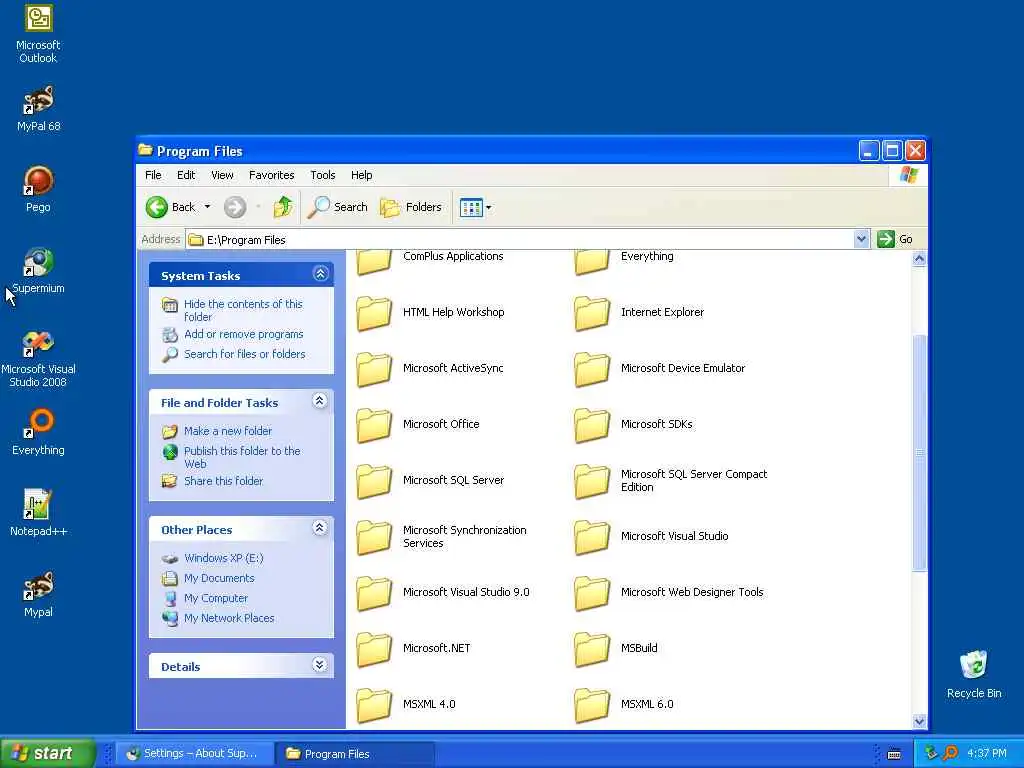
Task: Click the vertical scrollbar up arrow
Action: (x=920, y=259)
